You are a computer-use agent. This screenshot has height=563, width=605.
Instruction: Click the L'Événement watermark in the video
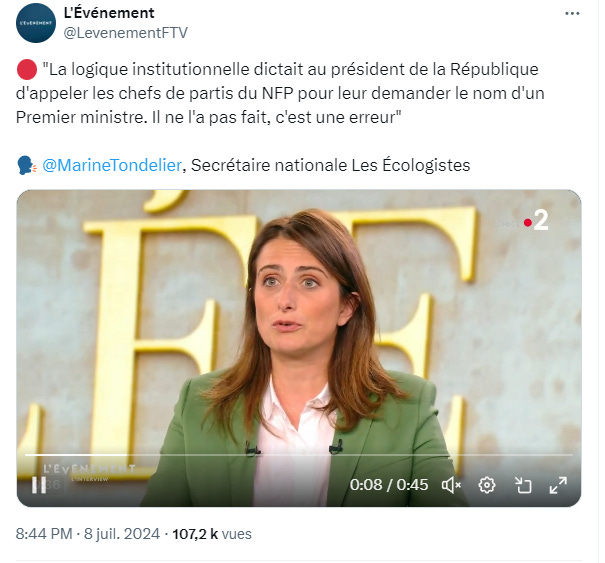[89, 472]
